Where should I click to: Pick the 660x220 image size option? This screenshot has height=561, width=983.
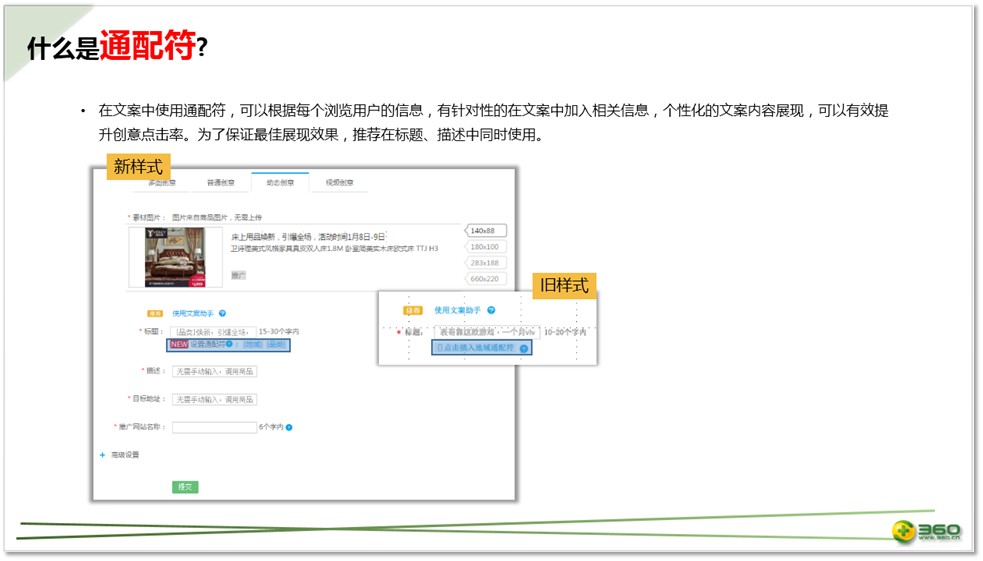pyautogui.click(x=485, y=279)
